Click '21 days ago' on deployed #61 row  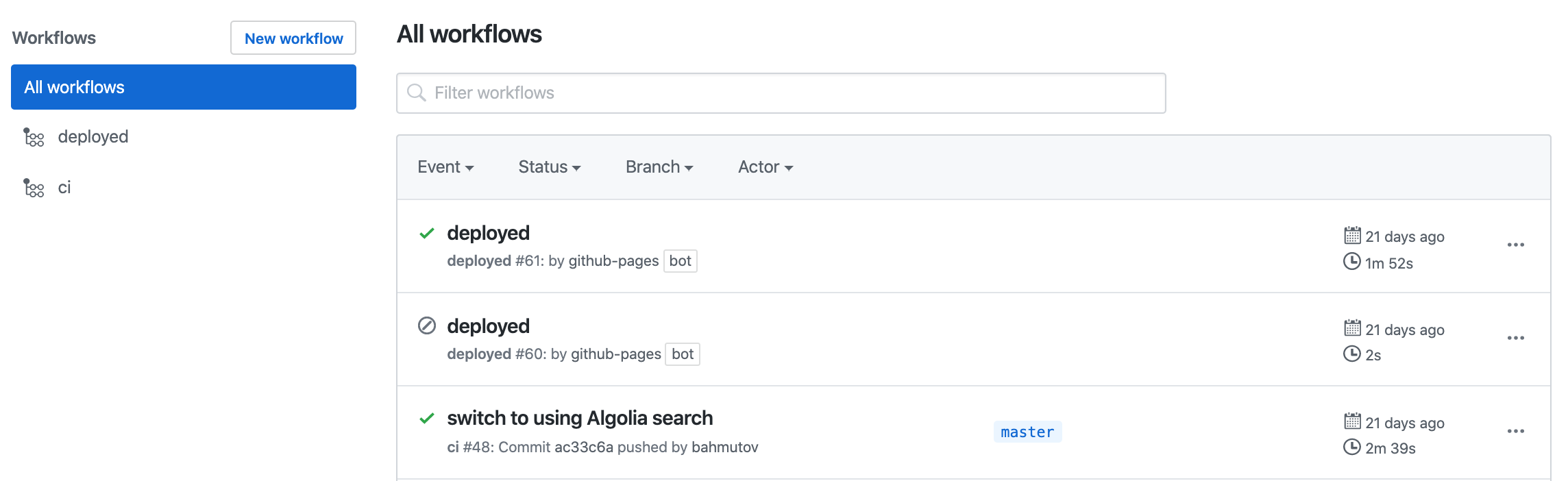pyautogui.click(x=1405, y=236)
